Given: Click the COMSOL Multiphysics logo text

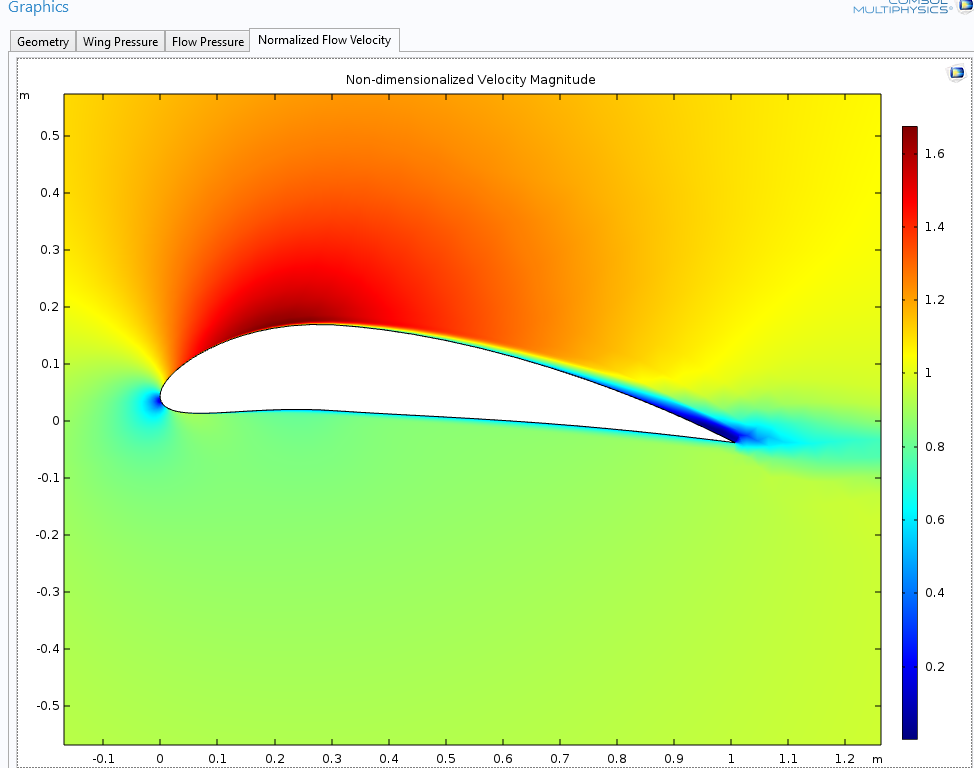Looking at the screenshot, I should click(903, 7).
